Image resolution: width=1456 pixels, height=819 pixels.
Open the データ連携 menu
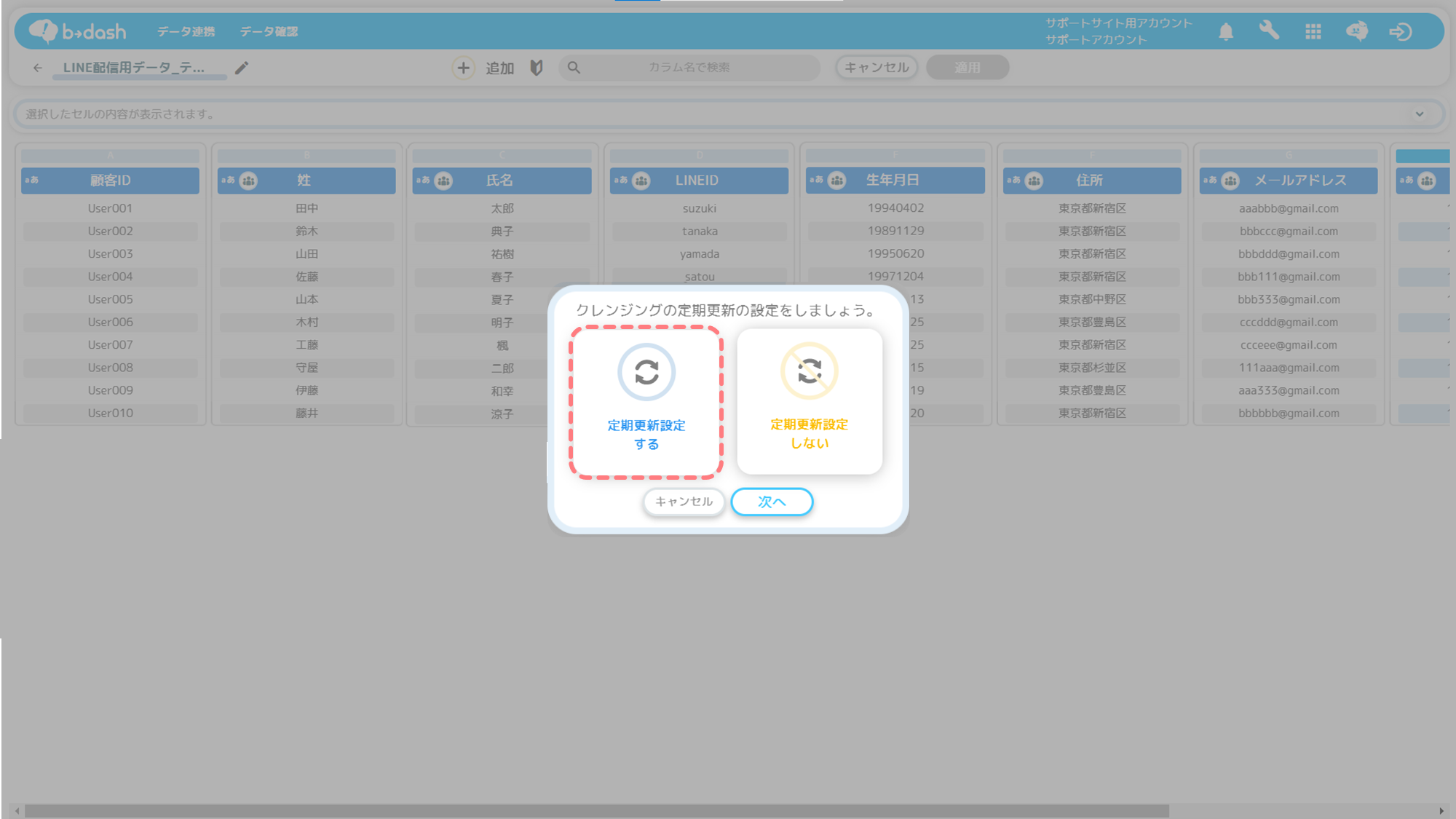tap(186, 31)
